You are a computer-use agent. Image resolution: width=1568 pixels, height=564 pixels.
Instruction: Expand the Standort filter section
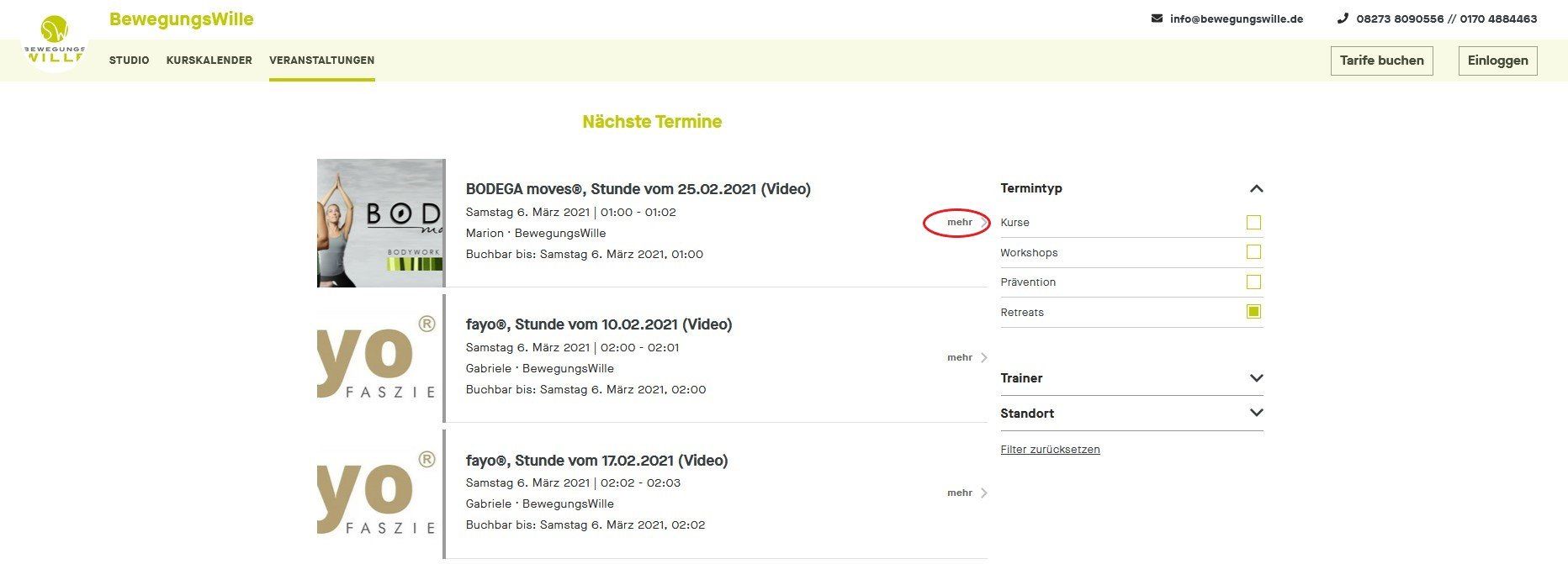pos(1257,413)
